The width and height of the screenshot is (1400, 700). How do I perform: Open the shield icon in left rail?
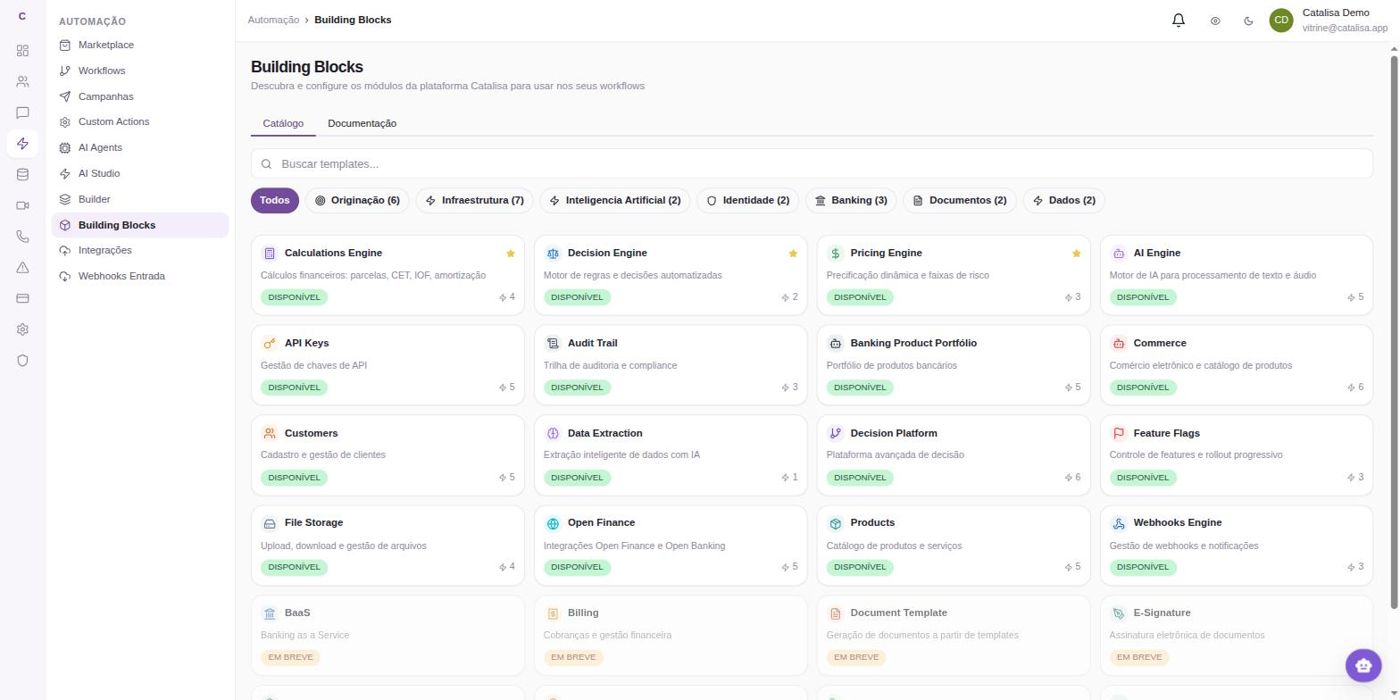23,360
